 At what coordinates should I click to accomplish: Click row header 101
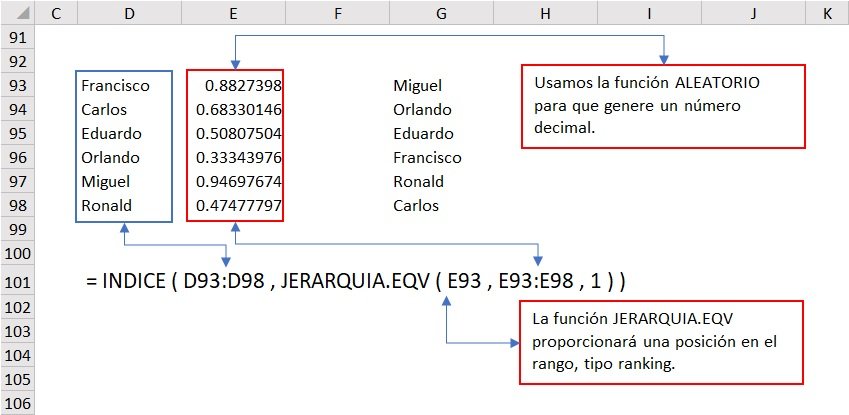(18, 282)
